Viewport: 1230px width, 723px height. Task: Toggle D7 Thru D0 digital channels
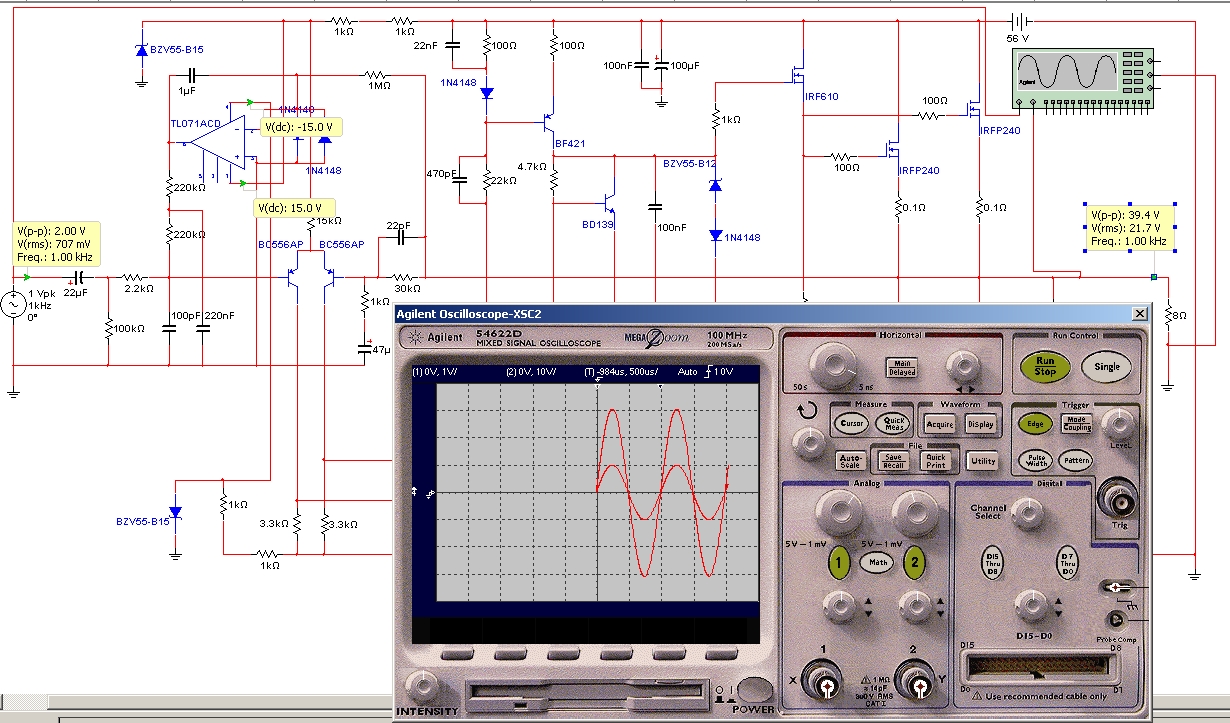[1068, 563]
